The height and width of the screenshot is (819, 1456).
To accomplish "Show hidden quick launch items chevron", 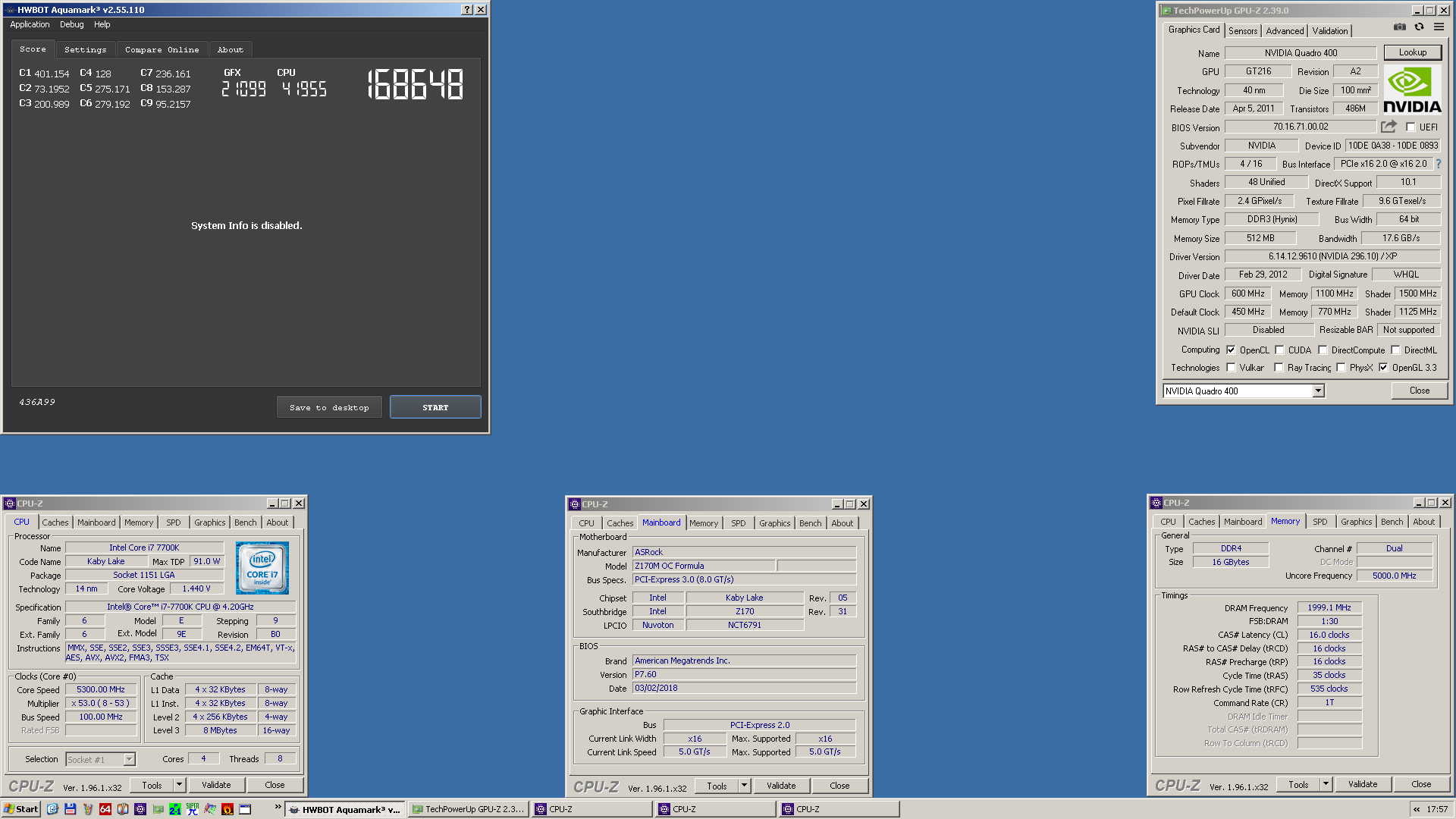I will coord(278,807).
